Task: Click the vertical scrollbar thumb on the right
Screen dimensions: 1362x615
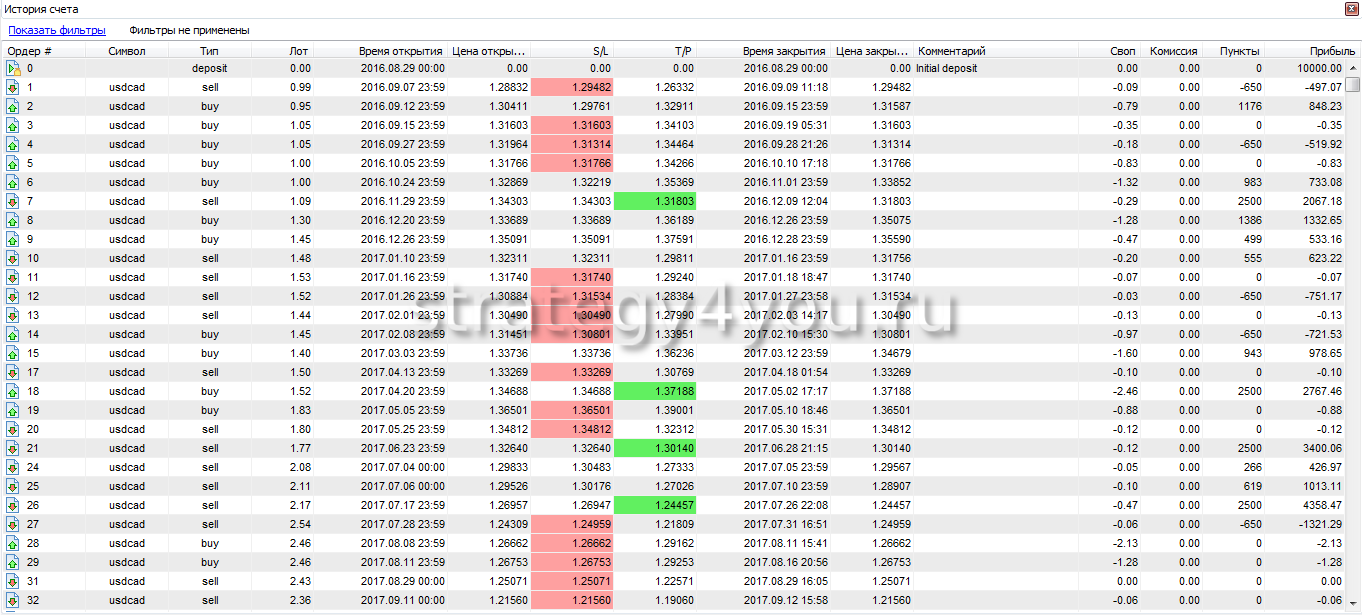Action: pyautogui.click(x=1352, y=85)
